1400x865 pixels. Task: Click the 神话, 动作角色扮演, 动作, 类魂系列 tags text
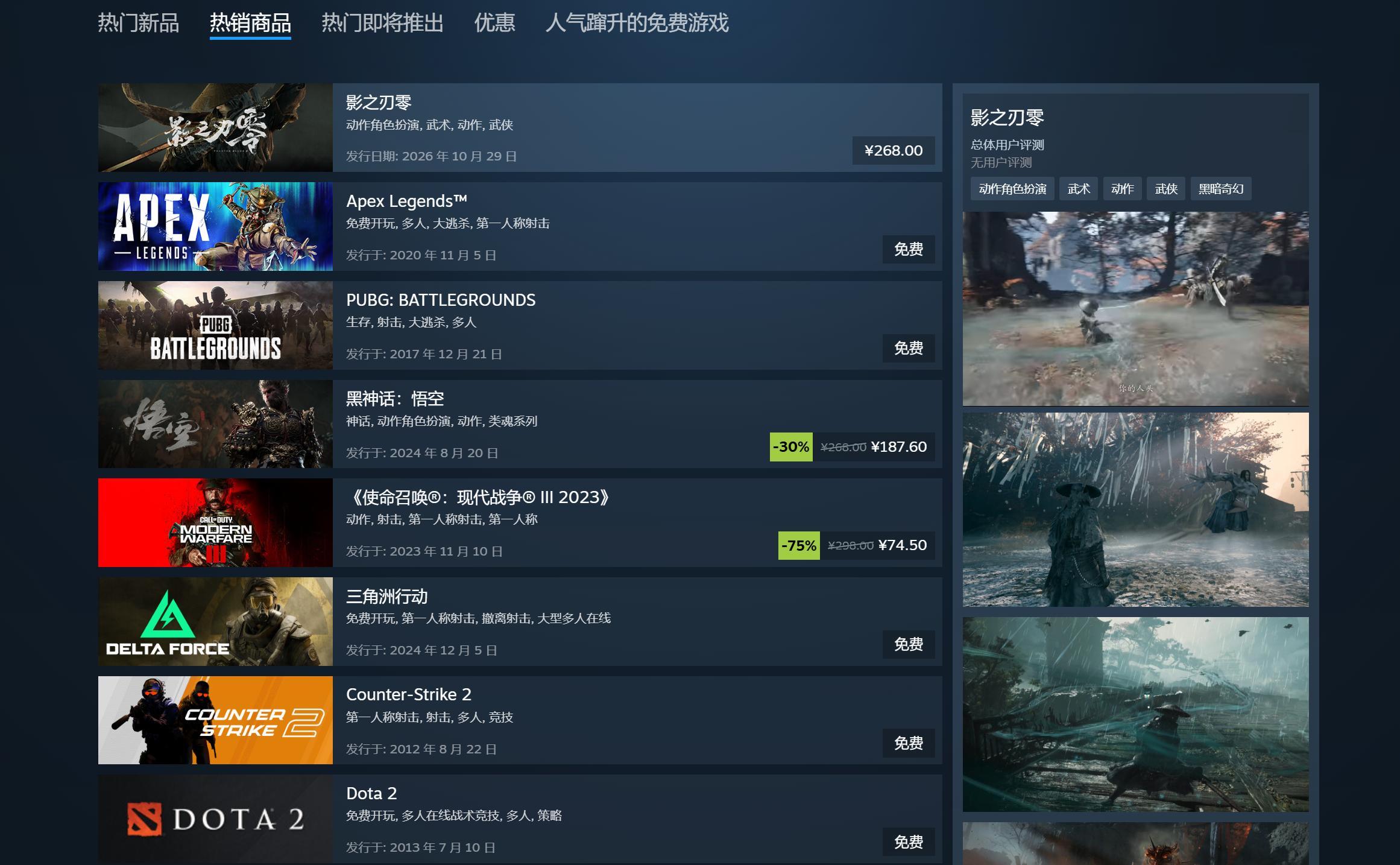(x=441, y=421)
